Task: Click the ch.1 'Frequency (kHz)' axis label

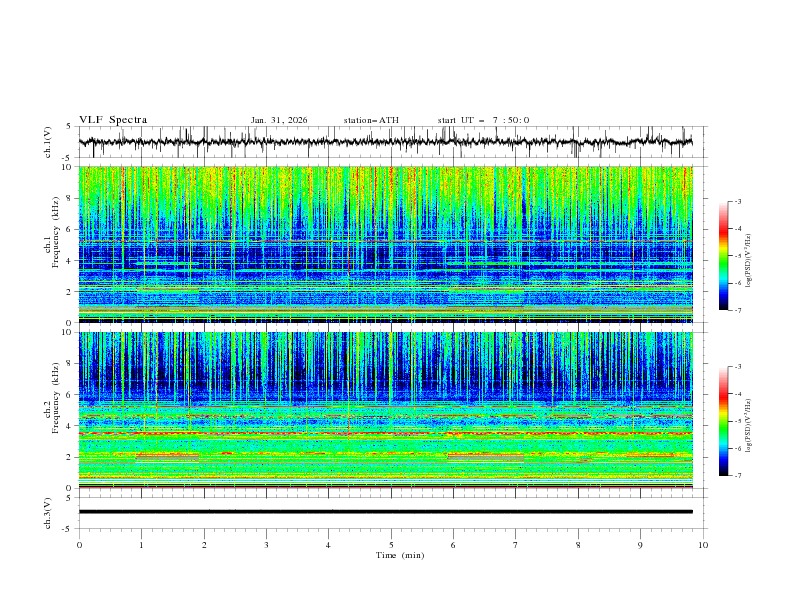Action: tap(56, 233)
